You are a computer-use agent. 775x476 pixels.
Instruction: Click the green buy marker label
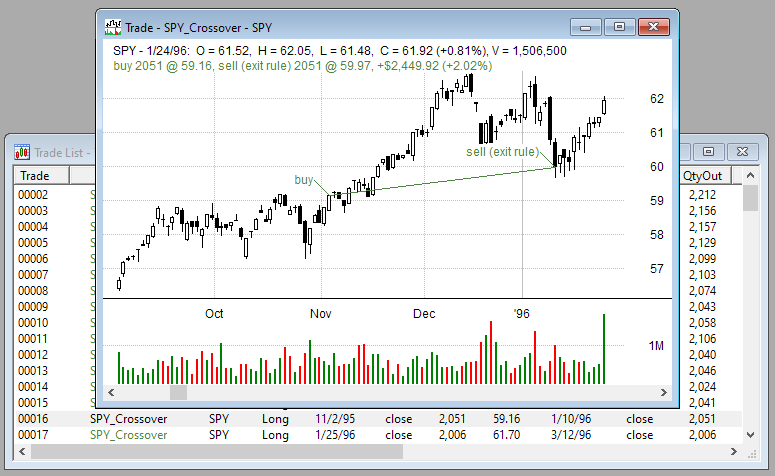click(x=304, y=180)
